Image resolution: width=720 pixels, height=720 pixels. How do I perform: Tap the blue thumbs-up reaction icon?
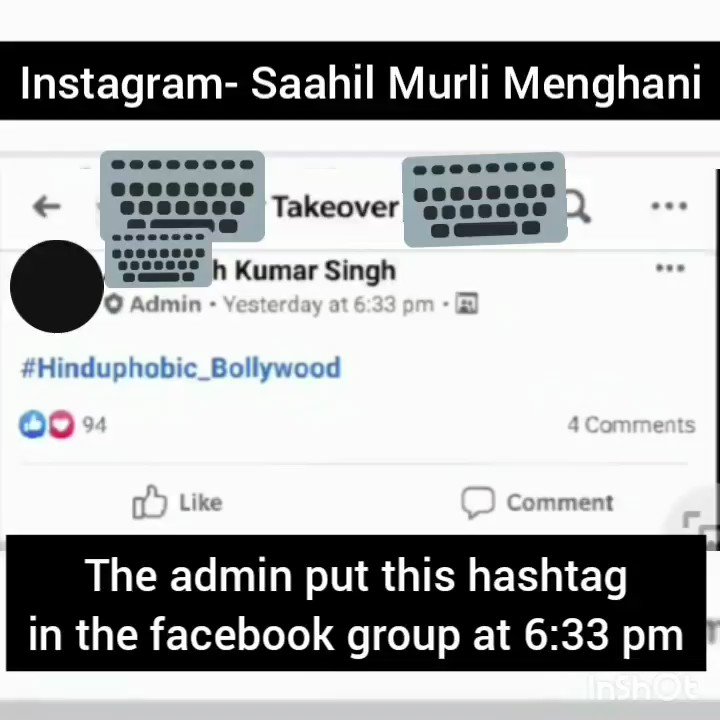[32, 424]
